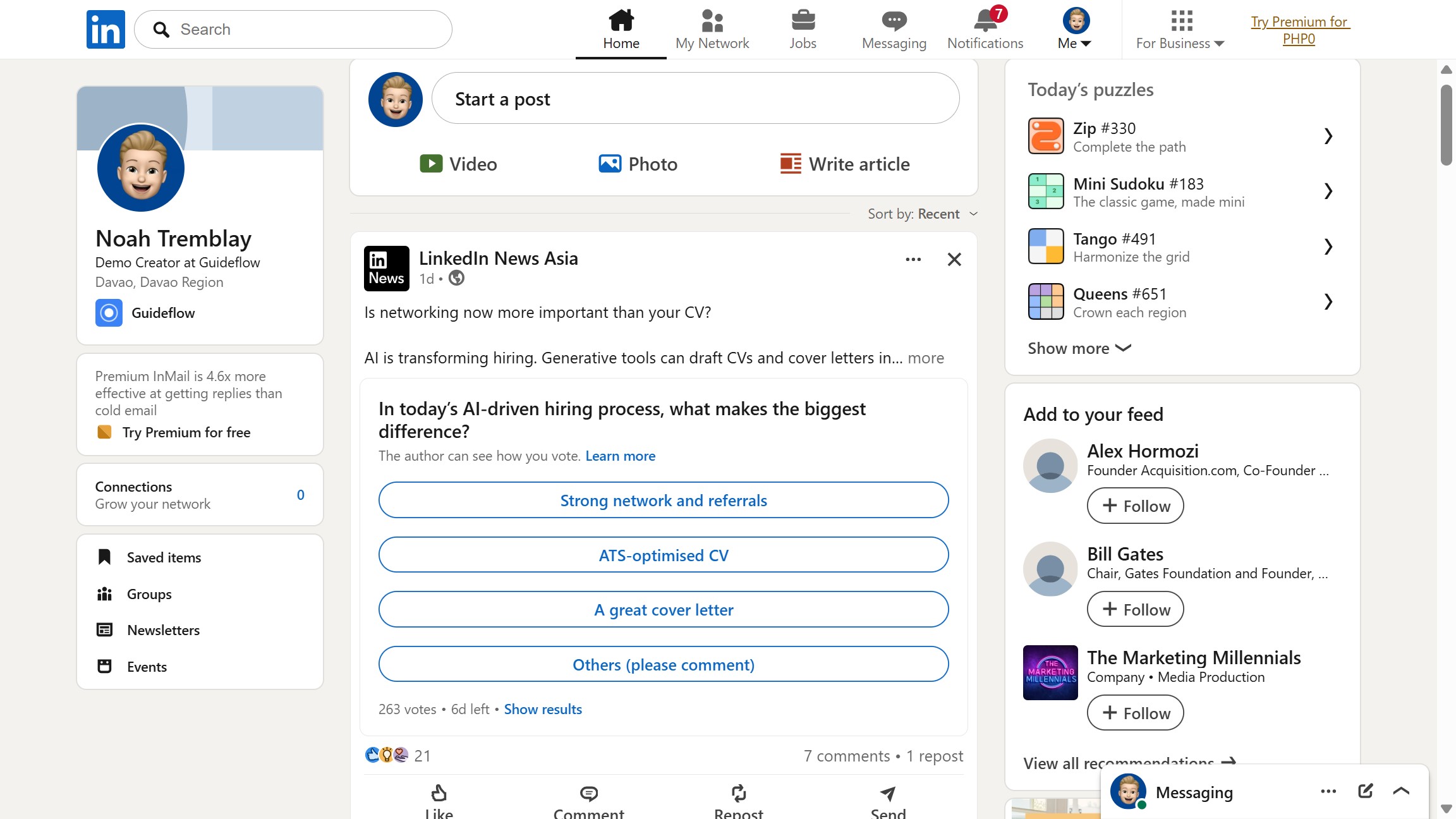
Task: Open chevron next to Tango #491
Action: coord(1328,246)
